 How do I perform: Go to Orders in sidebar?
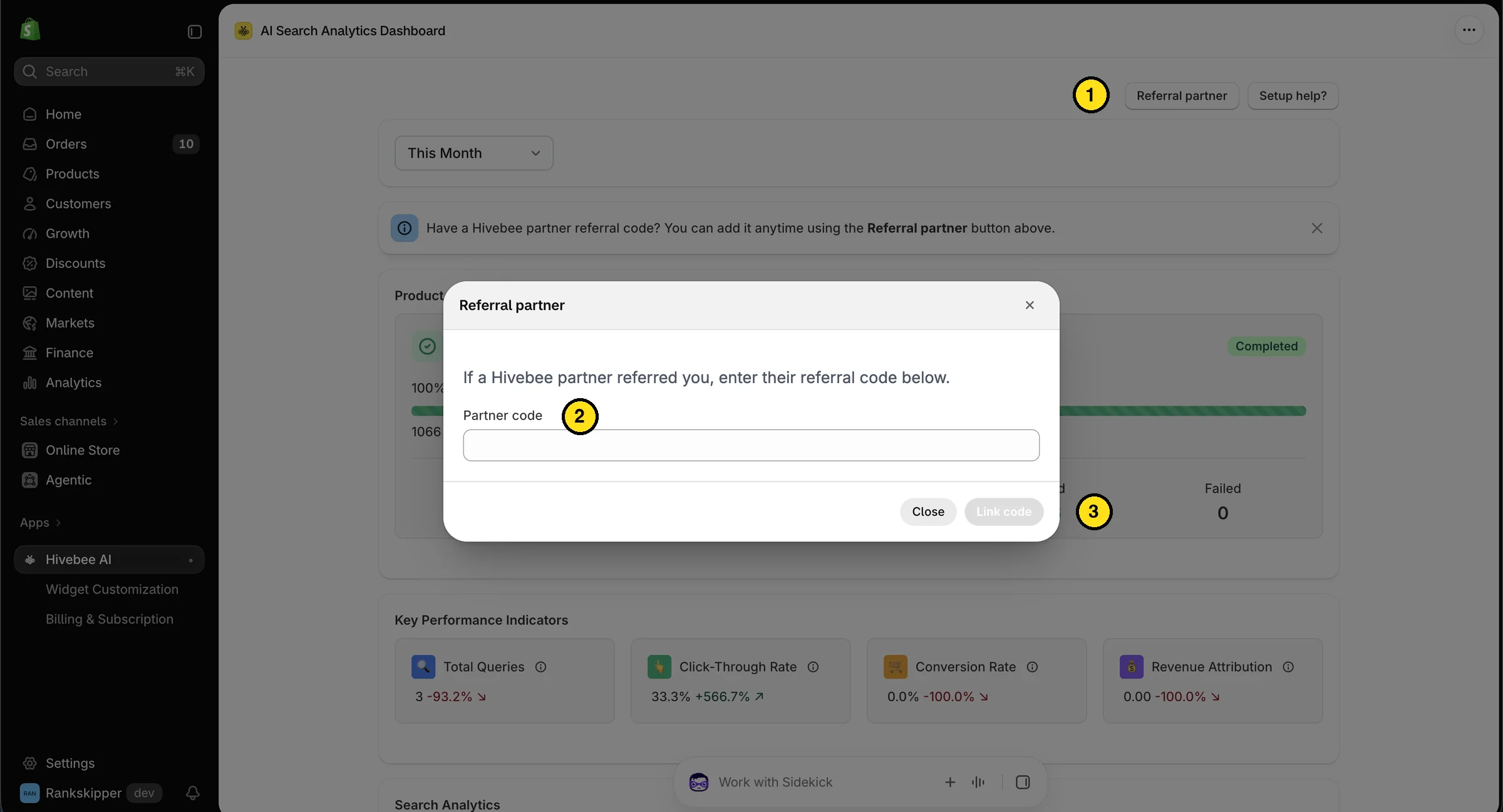point(109,144)
